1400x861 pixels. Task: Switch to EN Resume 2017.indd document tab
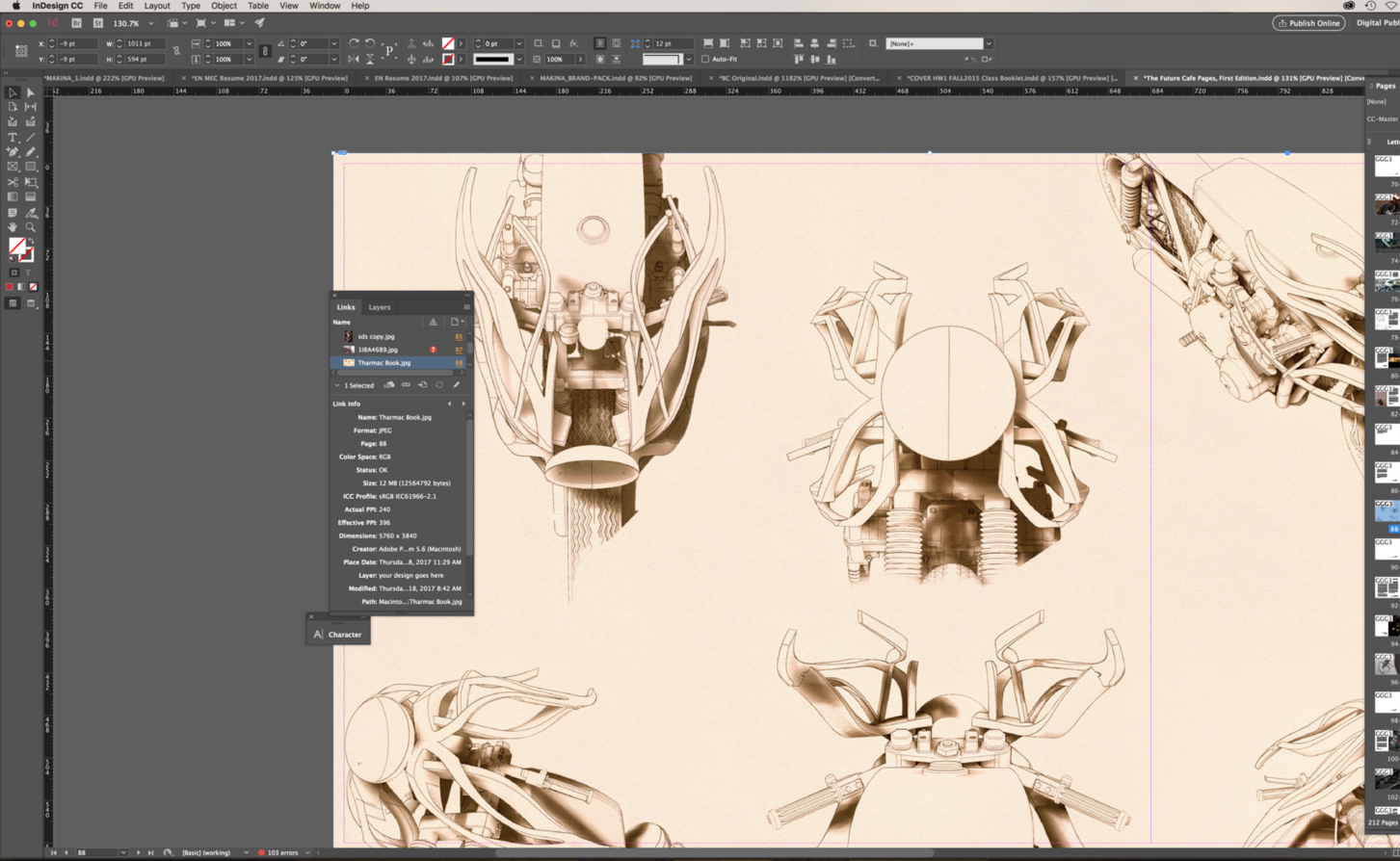443,78
